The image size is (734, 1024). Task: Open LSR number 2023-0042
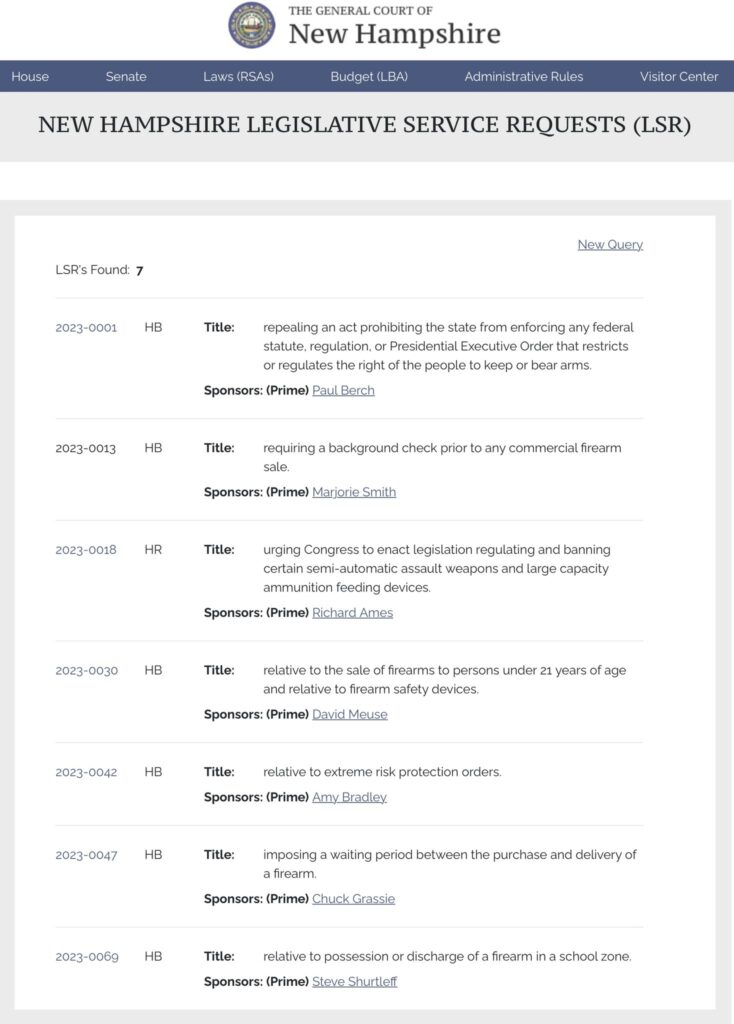point(86,771)
